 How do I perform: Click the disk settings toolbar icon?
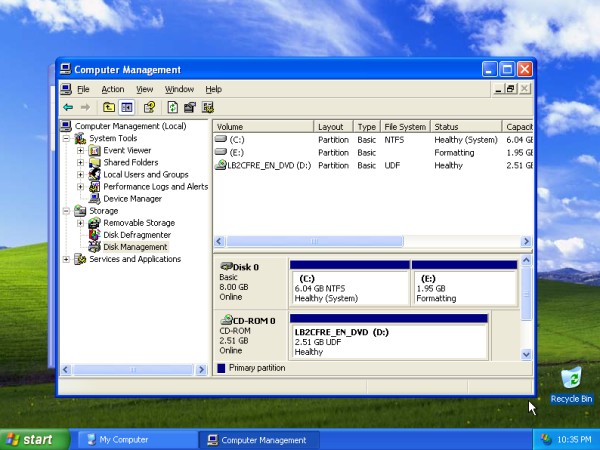tap(208, 108)
